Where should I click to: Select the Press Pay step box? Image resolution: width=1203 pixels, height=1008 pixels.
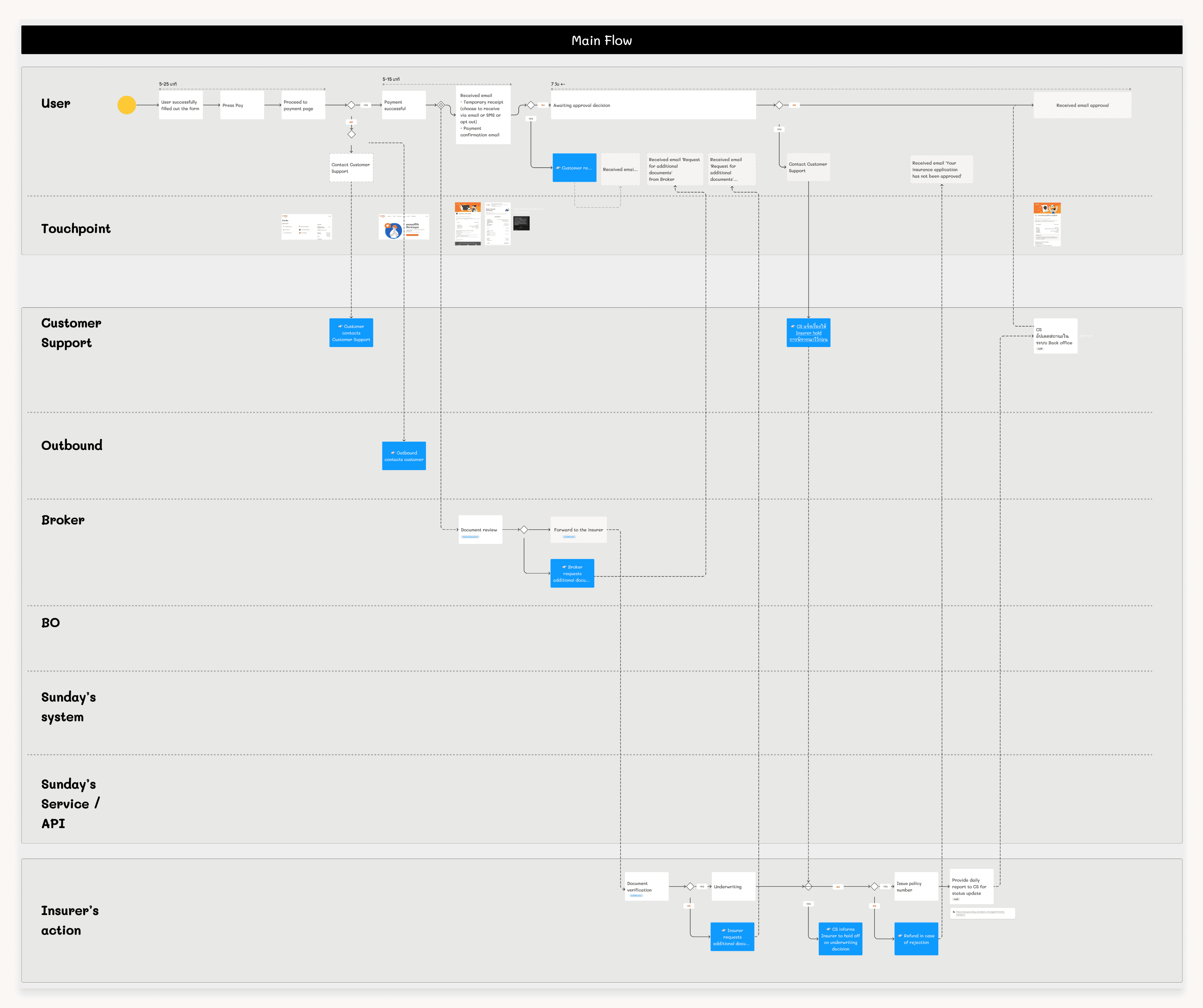pyautogui.click(x=242, y=105)
